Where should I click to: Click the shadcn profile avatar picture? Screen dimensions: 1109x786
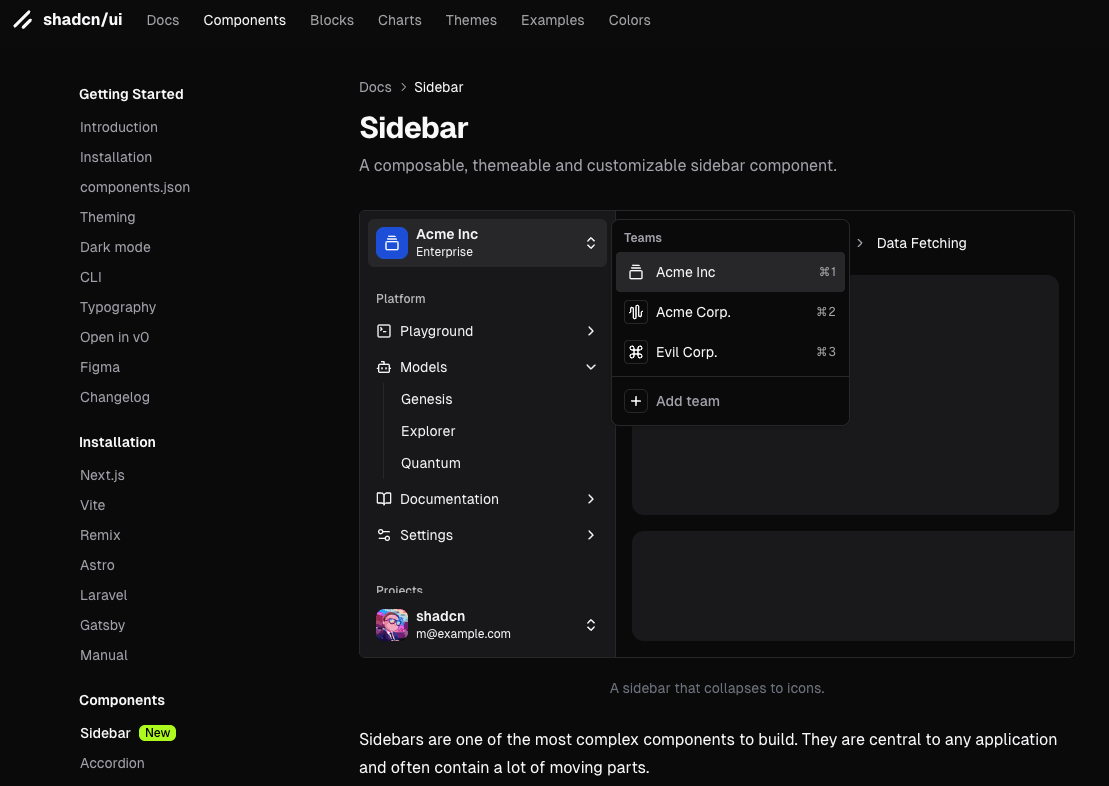pyautogui.click(x=391, y=624)
